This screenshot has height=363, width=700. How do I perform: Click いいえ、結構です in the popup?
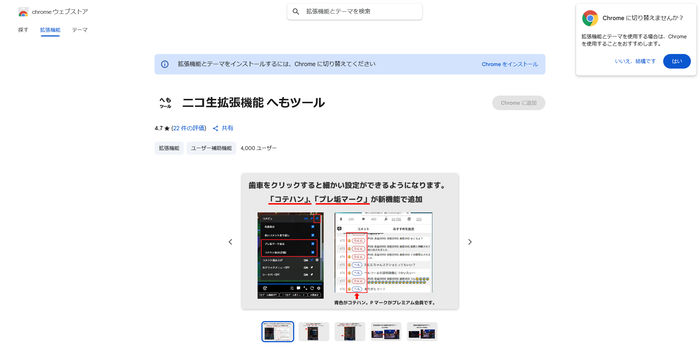click(x=635, y=61)
